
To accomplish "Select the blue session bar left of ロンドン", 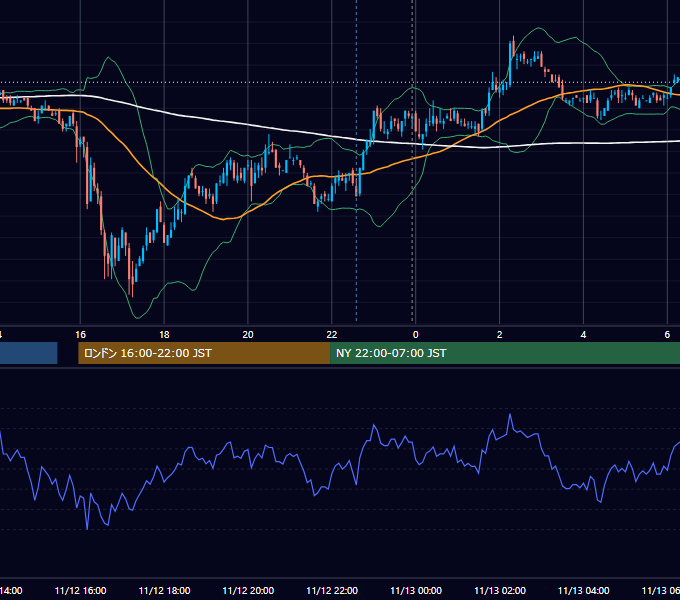I will [x=29, y=353].
